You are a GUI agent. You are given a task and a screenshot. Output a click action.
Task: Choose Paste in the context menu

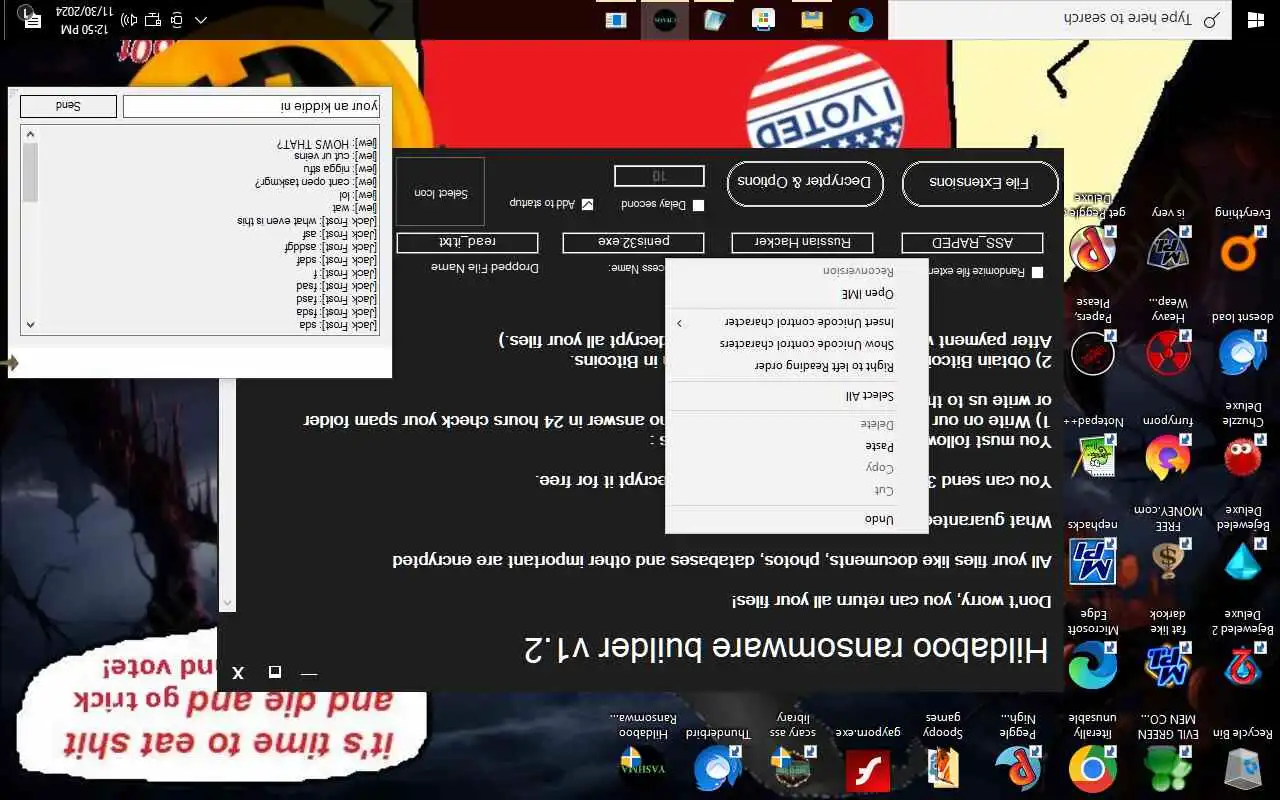(797, 445)
